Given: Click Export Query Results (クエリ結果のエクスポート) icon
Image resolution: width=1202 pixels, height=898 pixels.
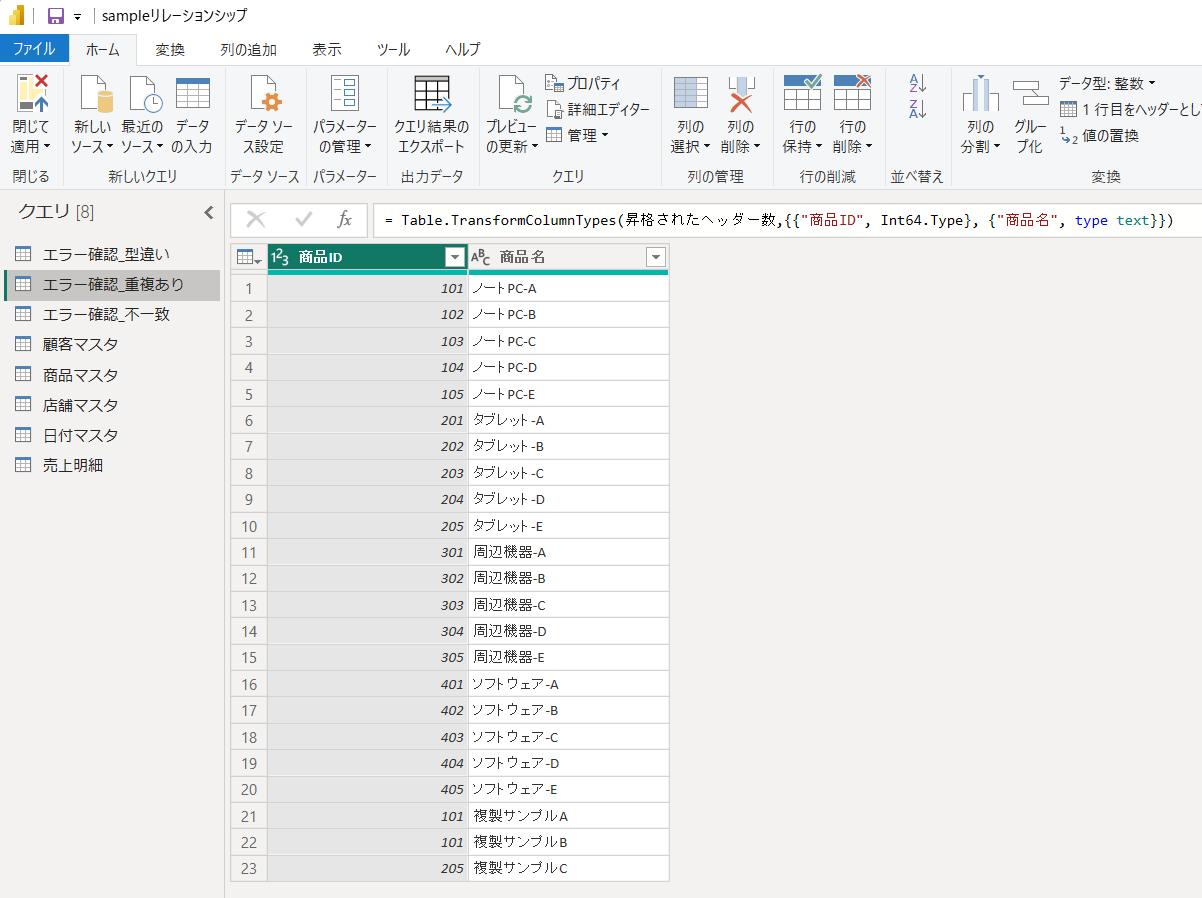Looking at the screenshot, I should 431,93.
